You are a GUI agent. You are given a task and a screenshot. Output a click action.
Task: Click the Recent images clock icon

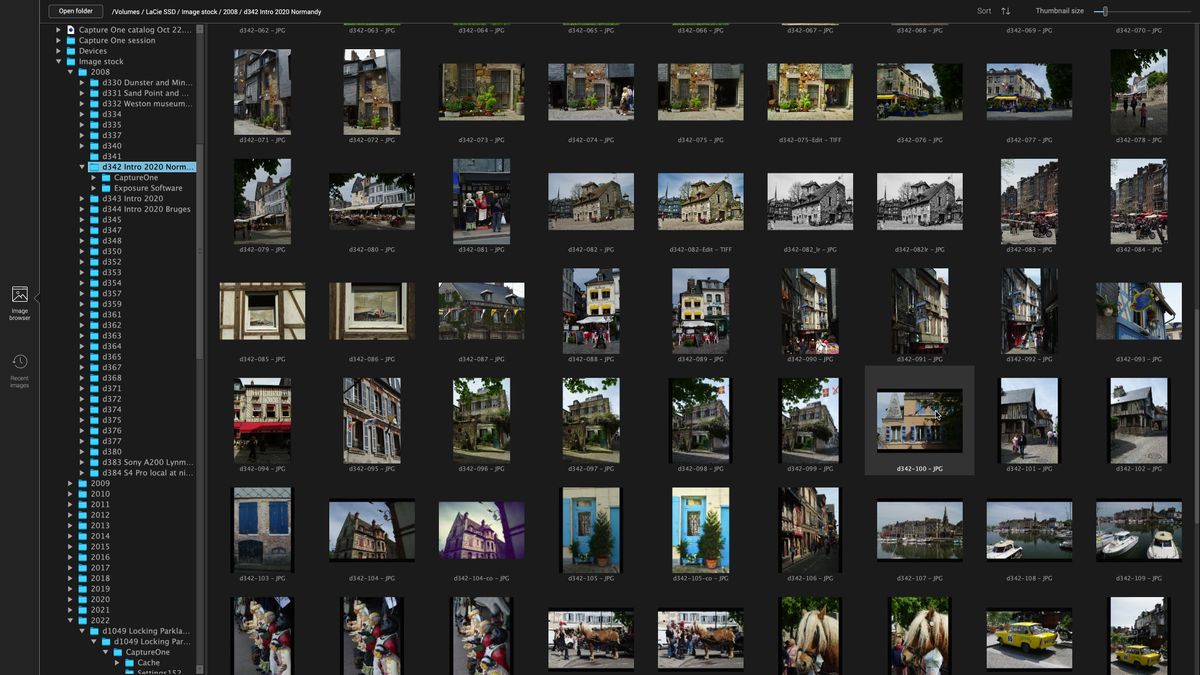click(20, 360)
